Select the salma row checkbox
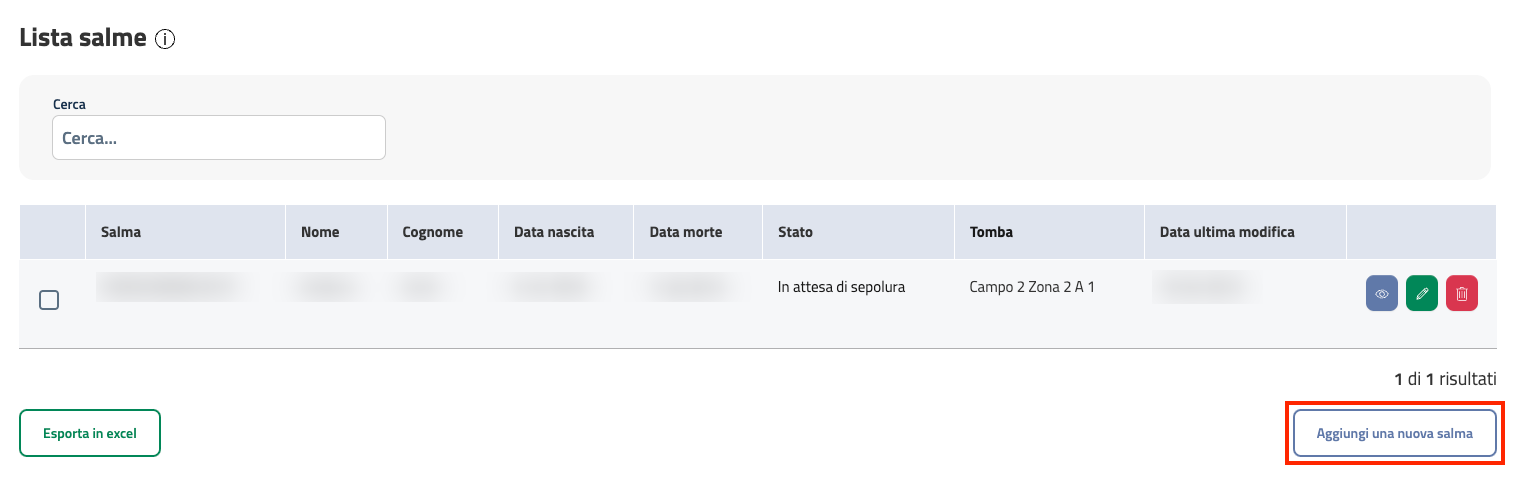 pyautogui.click(x=49, y=299)
